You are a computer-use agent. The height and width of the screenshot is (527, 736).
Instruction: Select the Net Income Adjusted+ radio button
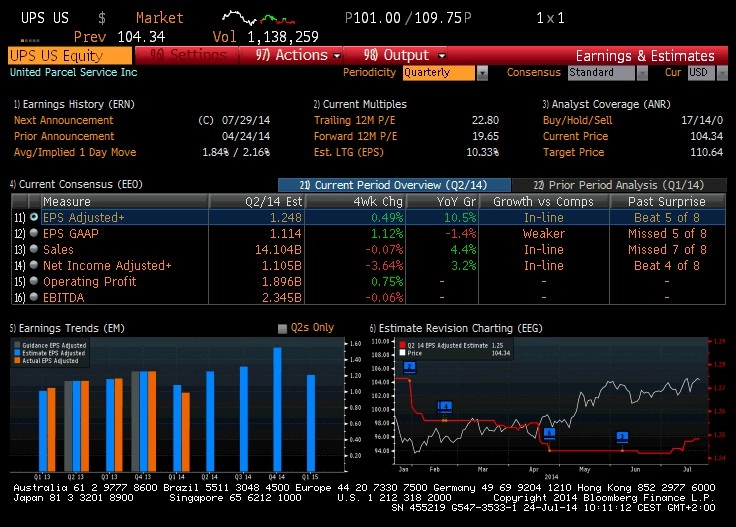pyautogui.click(x=34, y=265)
